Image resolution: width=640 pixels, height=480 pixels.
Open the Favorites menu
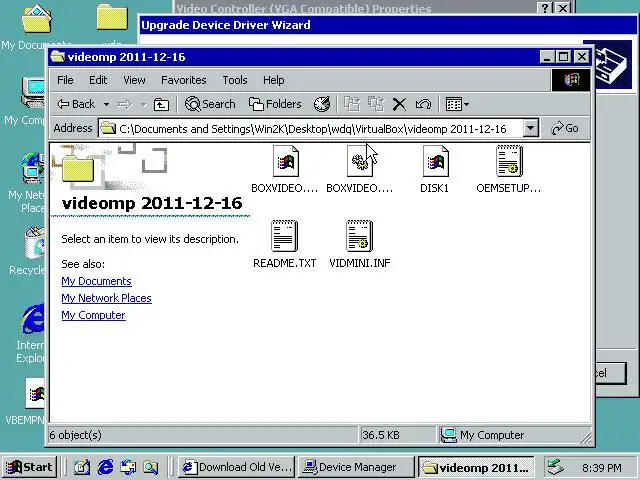tap(184, 80)
